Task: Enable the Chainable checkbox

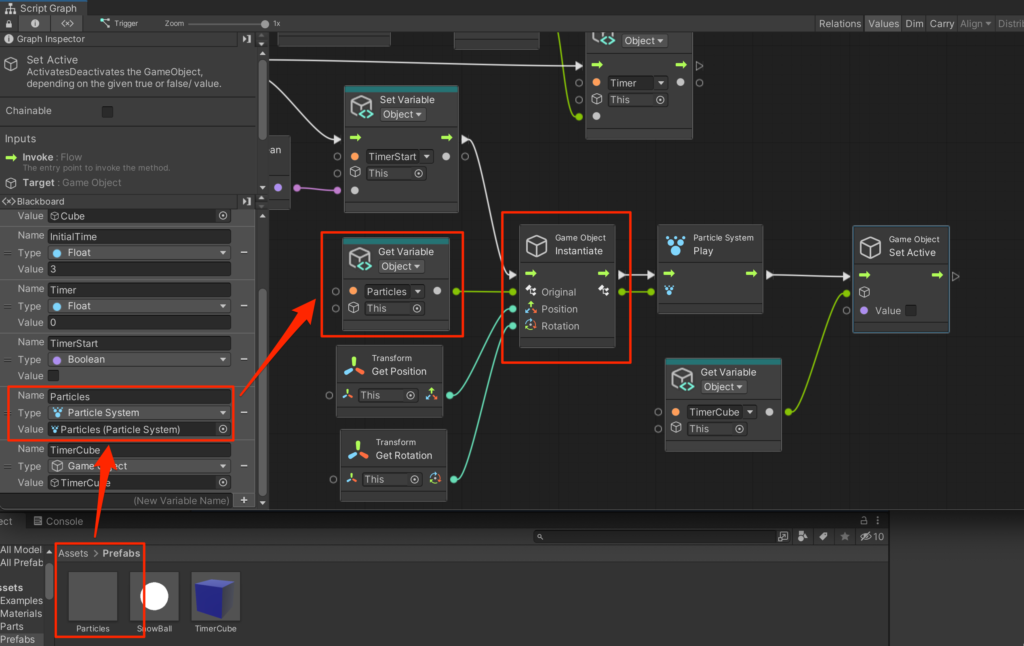Action: tap(107, 113)
